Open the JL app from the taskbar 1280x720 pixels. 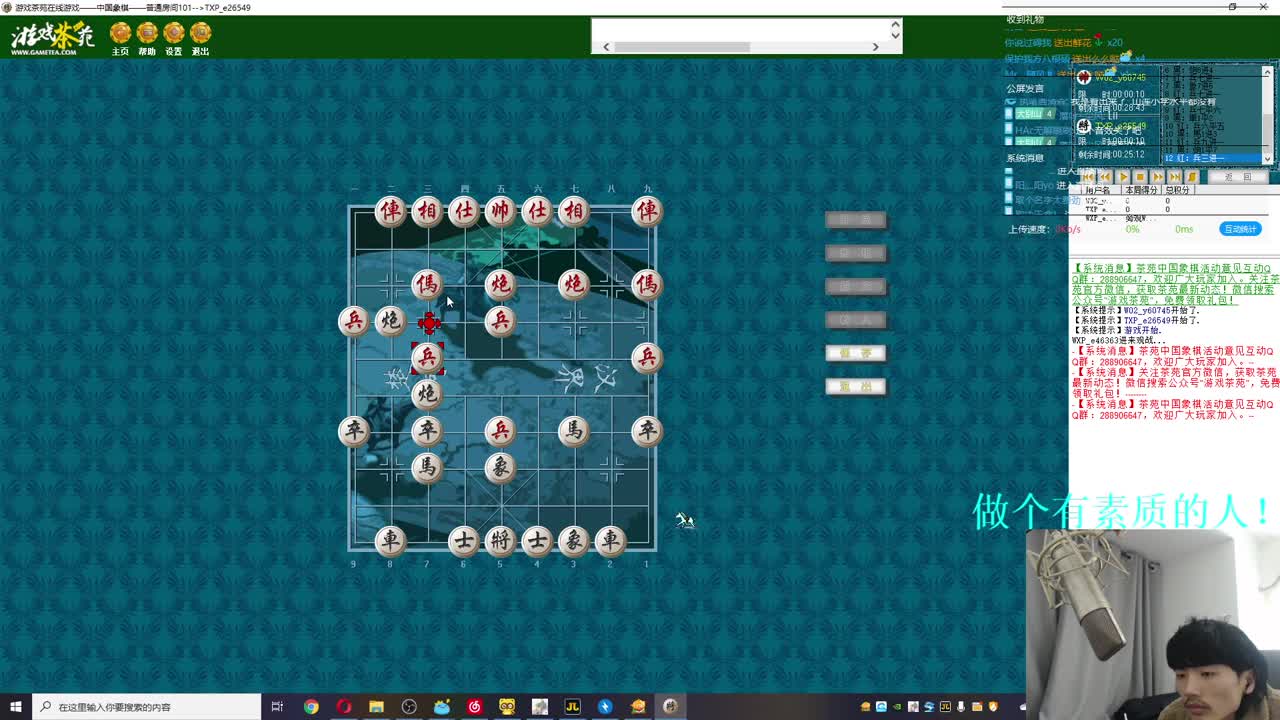[x=572, y=707]
